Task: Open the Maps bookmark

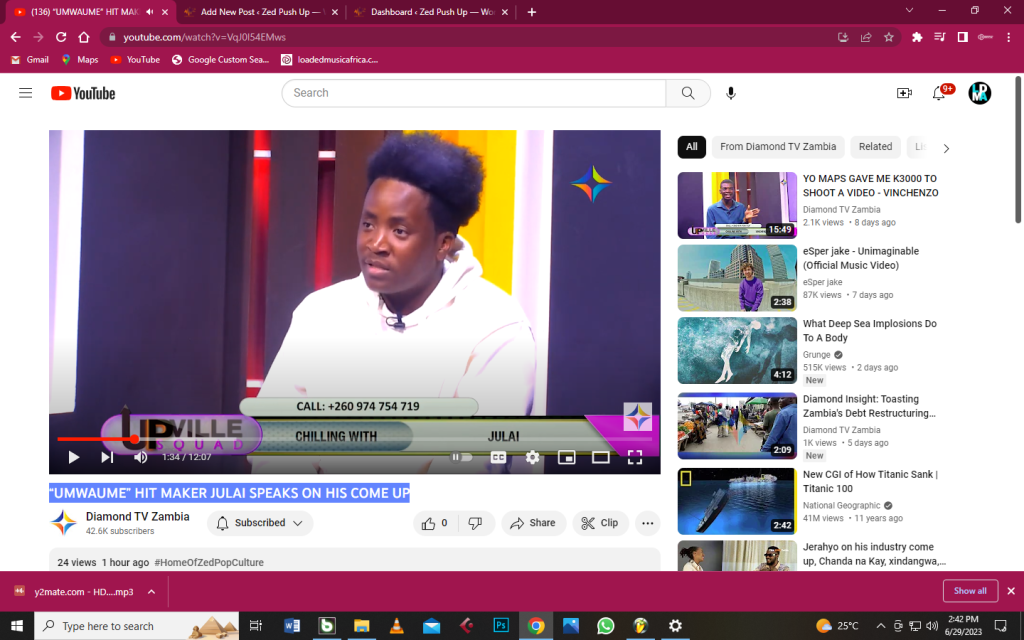Action: click(x=80, y=59)
